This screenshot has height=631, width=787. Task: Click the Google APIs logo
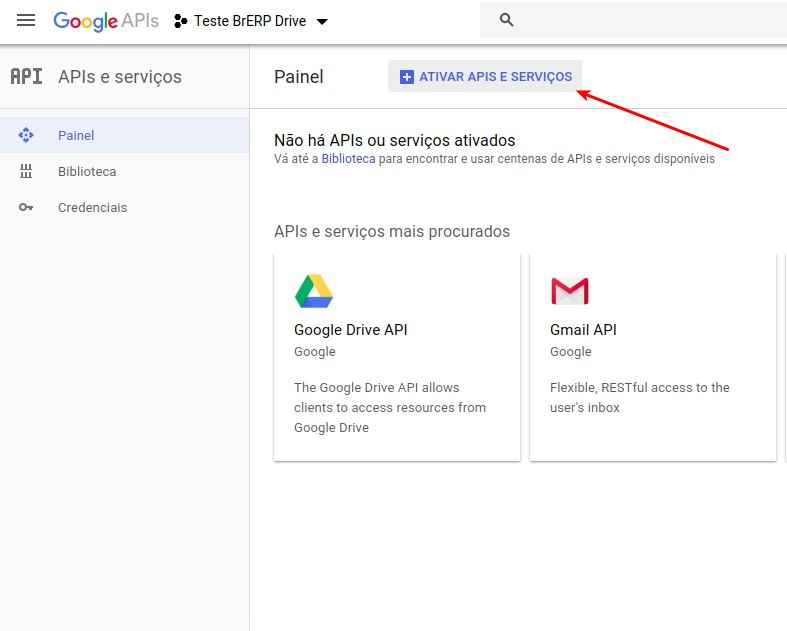pyautogui.click(x=105, y=21)
